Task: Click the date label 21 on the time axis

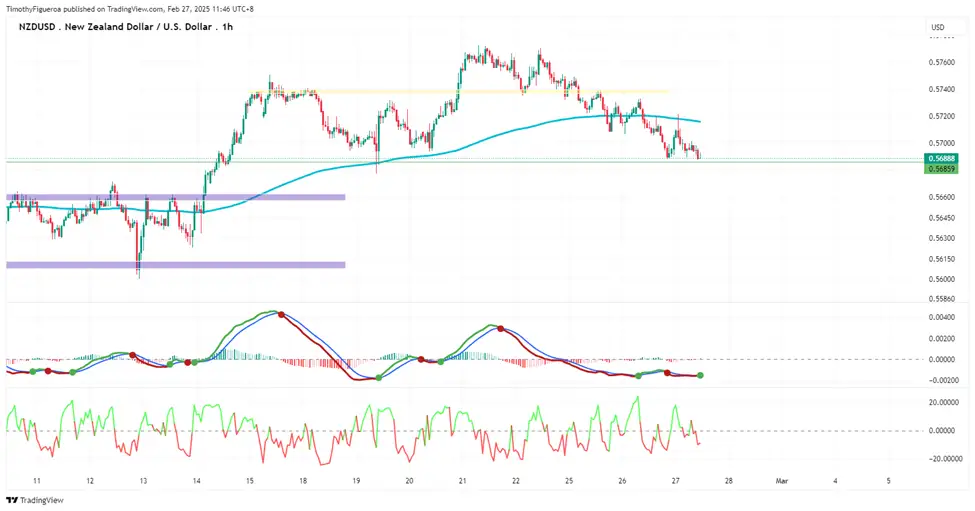Action: [463, 481]
